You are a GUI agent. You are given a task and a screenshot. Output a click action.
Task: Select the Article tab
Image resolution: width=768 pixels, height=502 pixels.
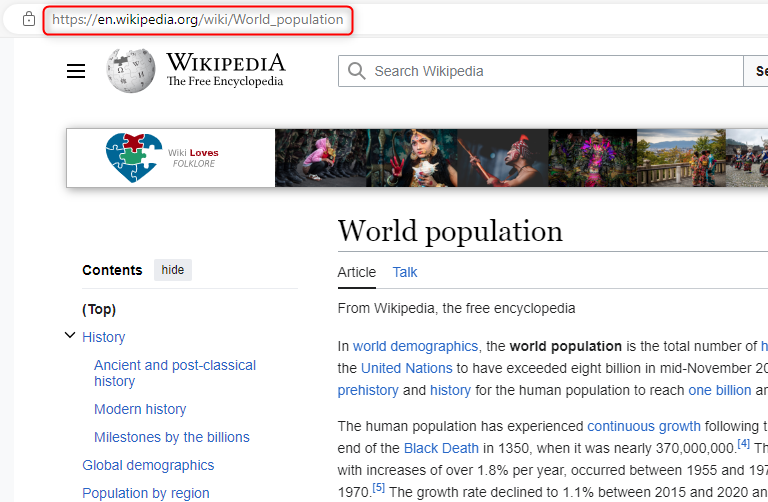click(357, 272)
